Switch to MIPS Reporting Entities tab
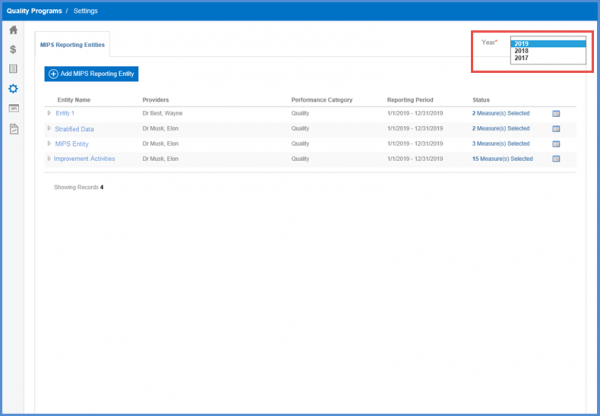This screenshot has width=600, height=416. (x=72, y=45)
